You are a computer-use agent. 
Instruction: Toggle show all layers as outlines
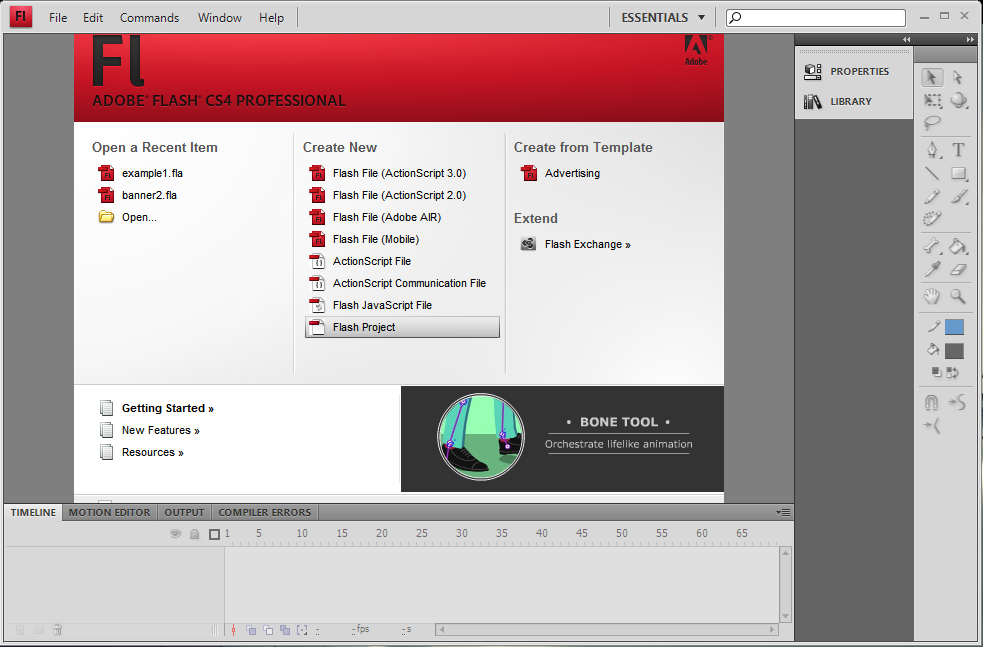tap(214, 534)
